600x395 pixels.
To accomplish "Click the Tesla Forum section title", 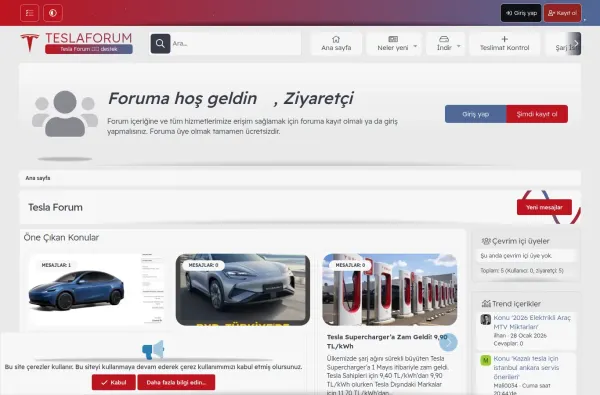I will [x=55, y=207].
